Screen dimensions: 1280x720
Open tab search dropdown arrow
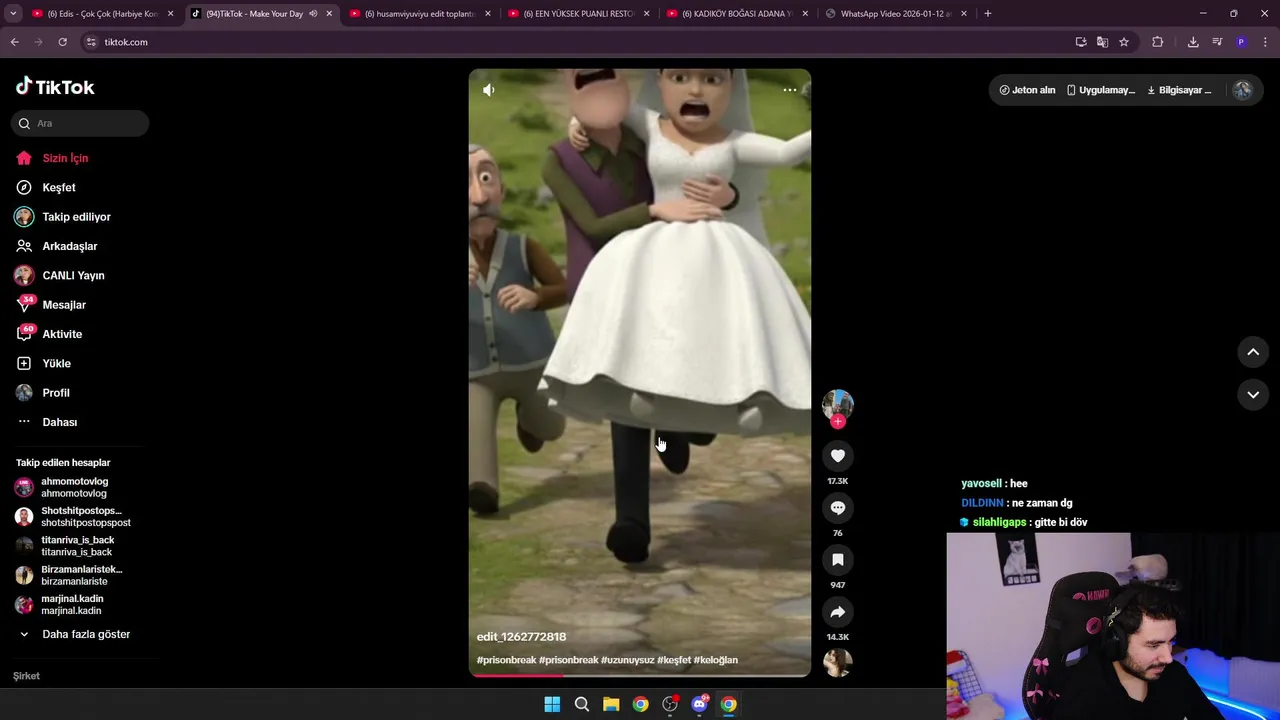pos(13,14)
